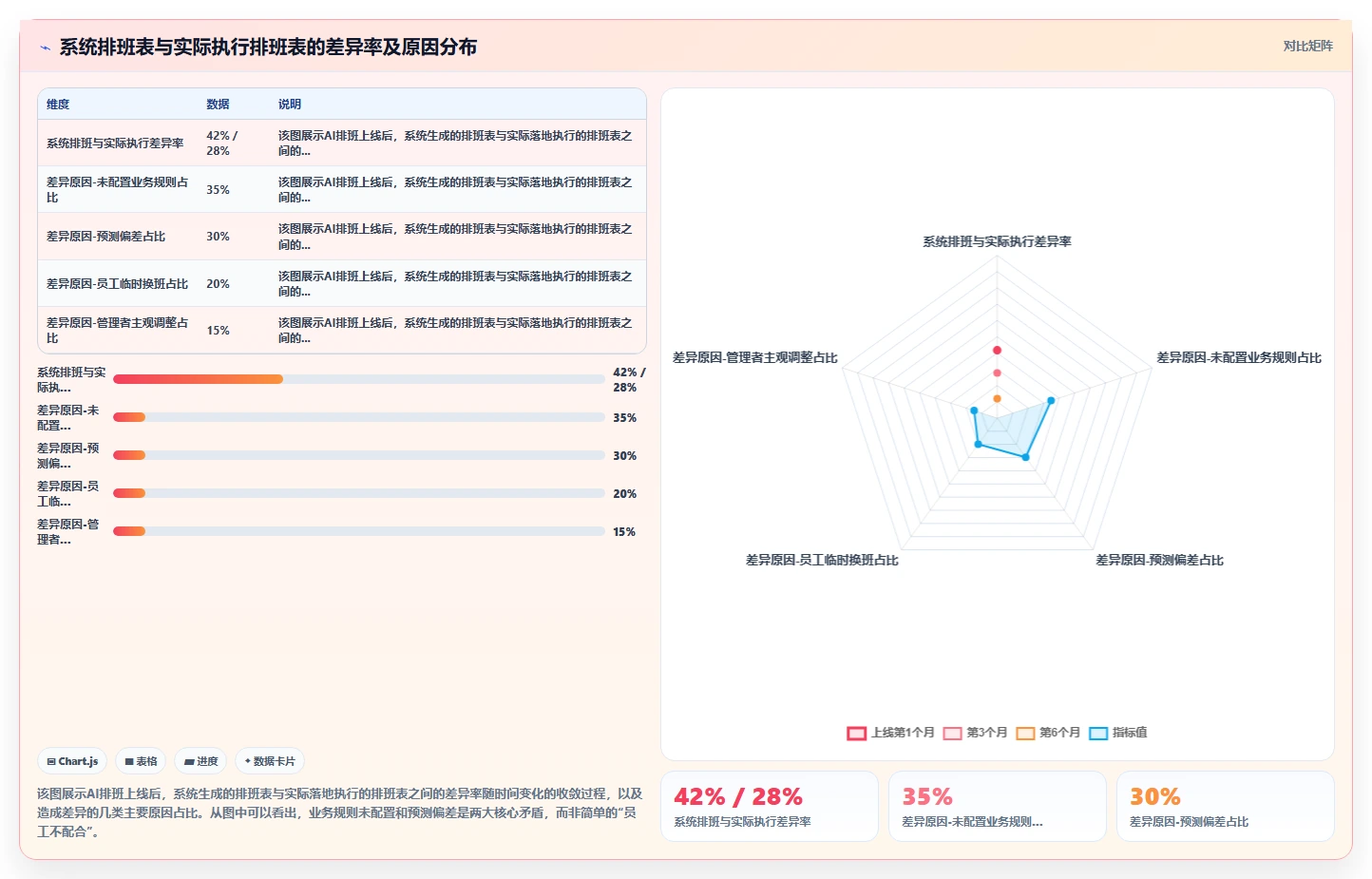Select the Chart.js tag chip
Screen dimensions: 1372x879
click(x=72, y=761)
